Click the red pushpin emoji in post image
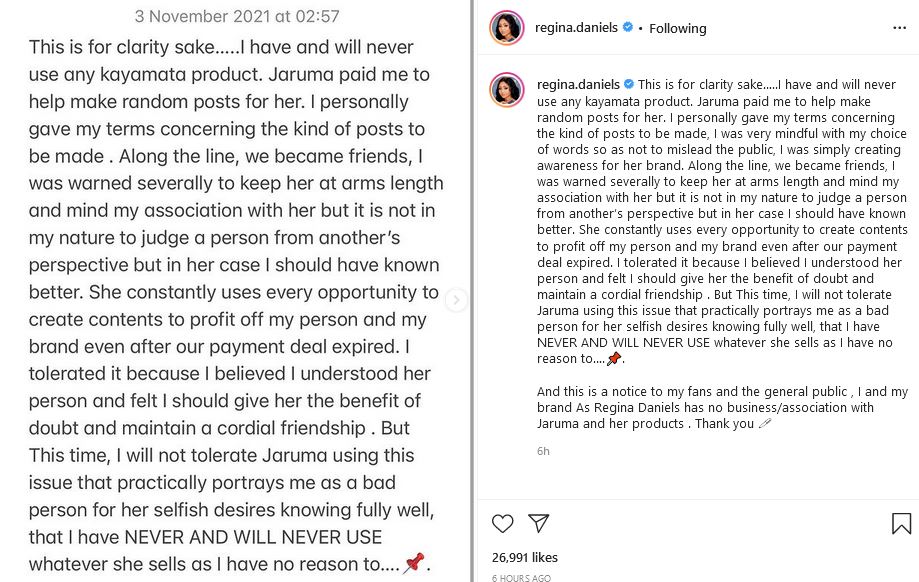 click(x=414, y=563)
